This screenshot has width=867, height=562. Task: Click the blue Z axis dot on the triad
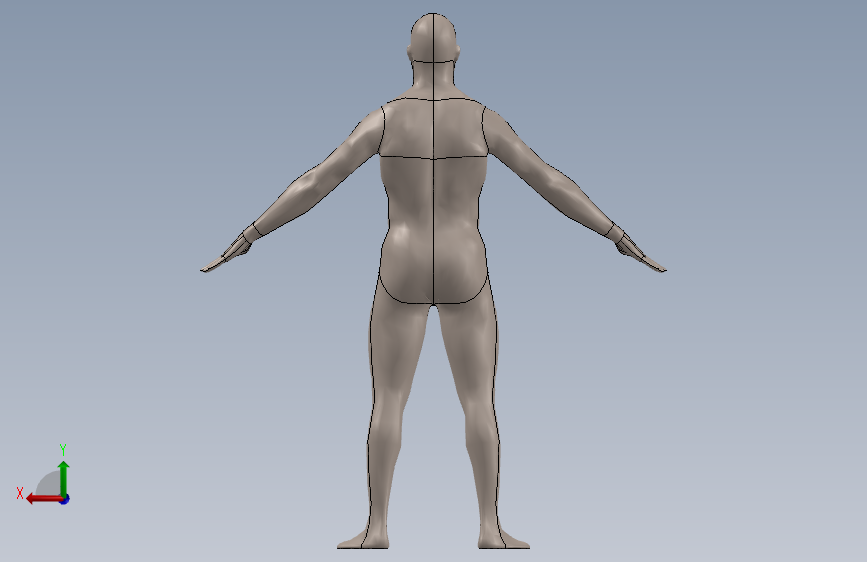pos(65,499)
